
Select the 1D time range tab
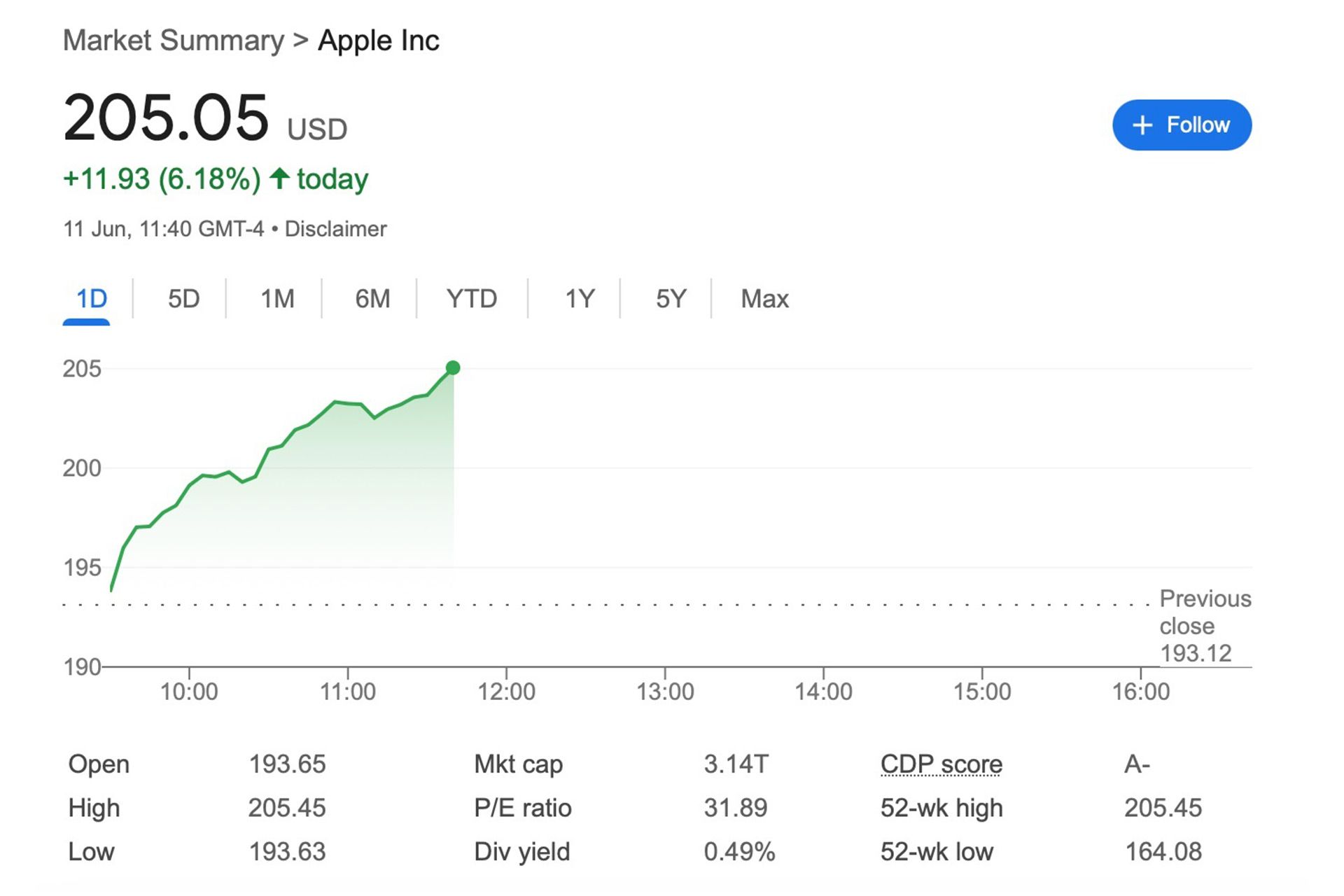point(91,299)
